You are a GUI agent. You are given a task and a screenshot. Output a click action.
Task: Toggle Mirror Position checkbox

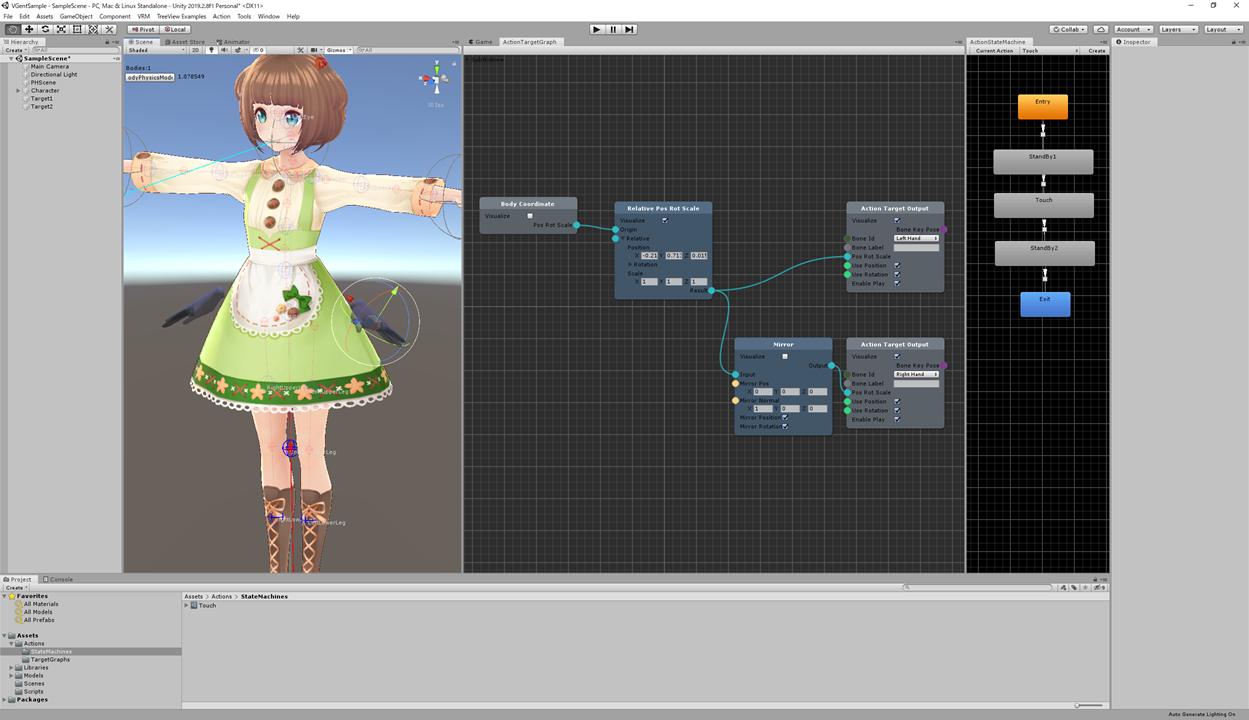[785, 417]
